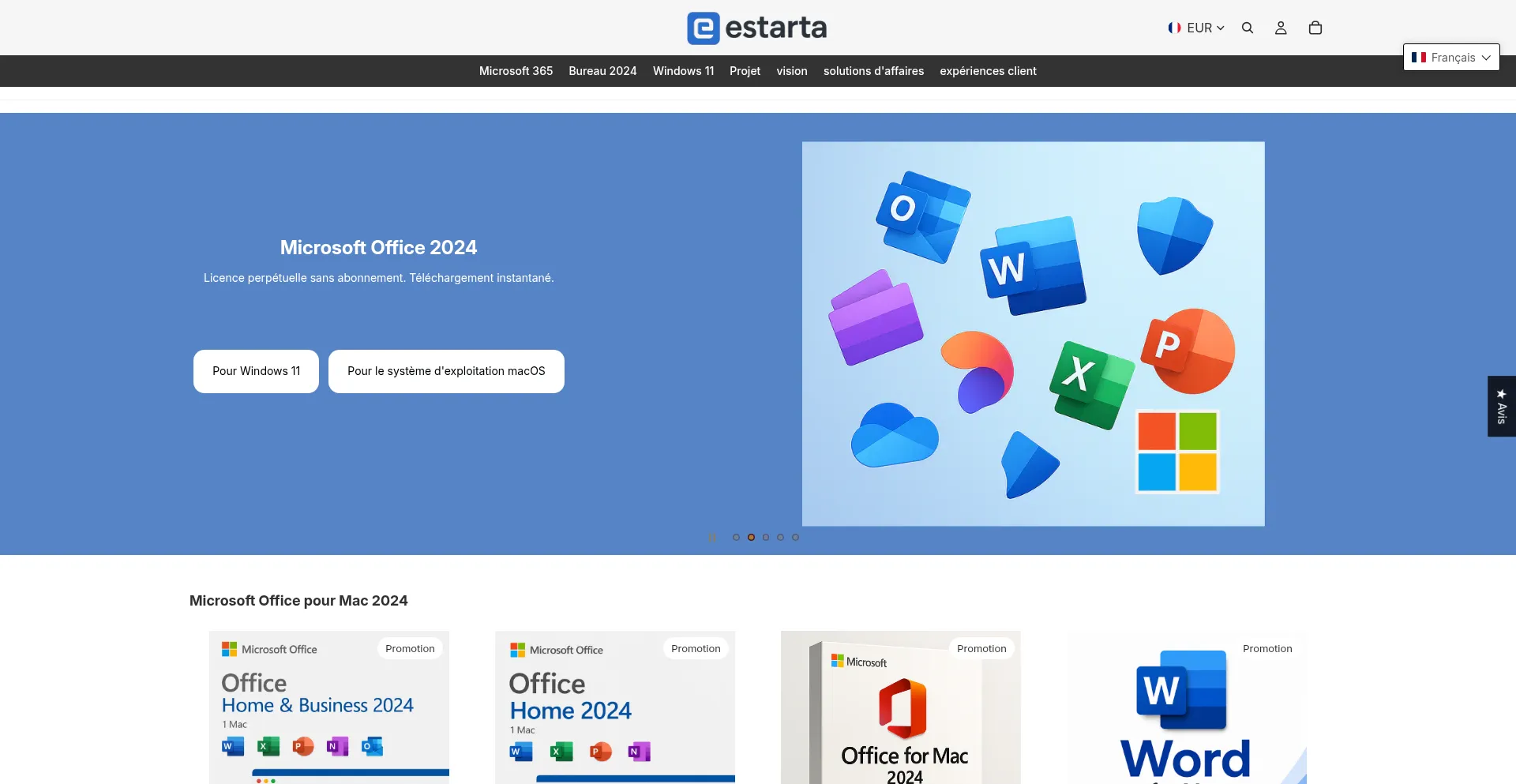Click Promotion badge on Office for Mac 2024

click(x=981, y=648)
